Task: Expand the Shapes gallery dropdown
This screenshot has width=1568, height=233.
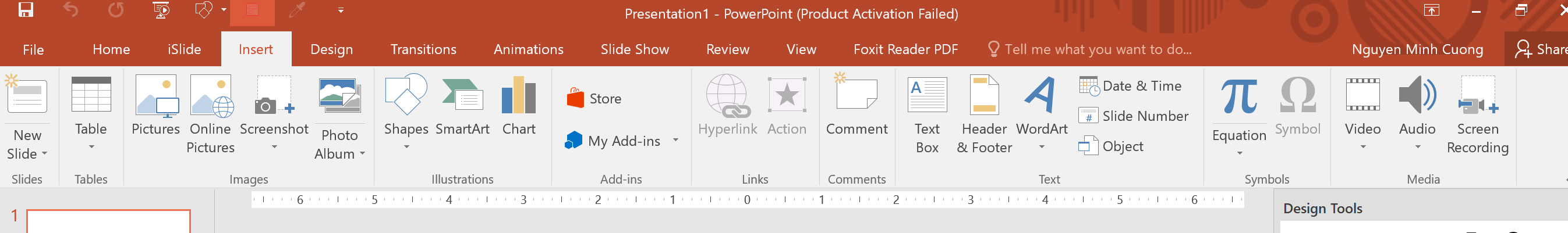Action: (406, 147)
